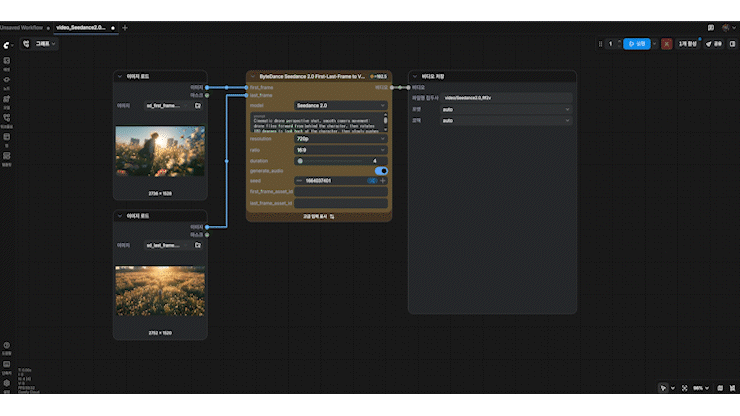Collapse the first image load node
Image resolution: width=740 pixels, height=416 pixels.
pos(120,76)
